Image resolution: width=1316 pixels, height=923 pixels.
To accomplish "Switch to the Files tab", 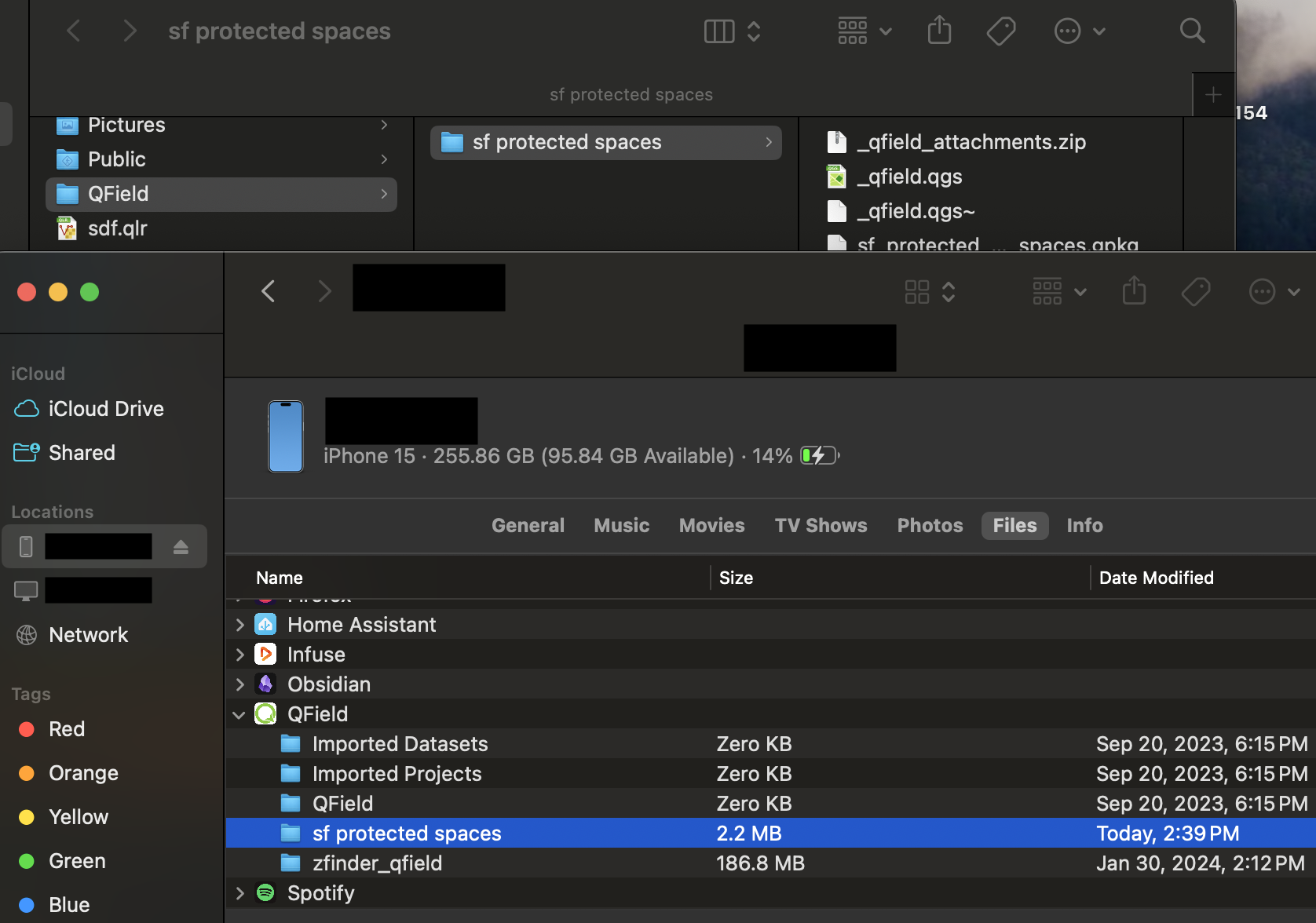I will coord(1015,526).
